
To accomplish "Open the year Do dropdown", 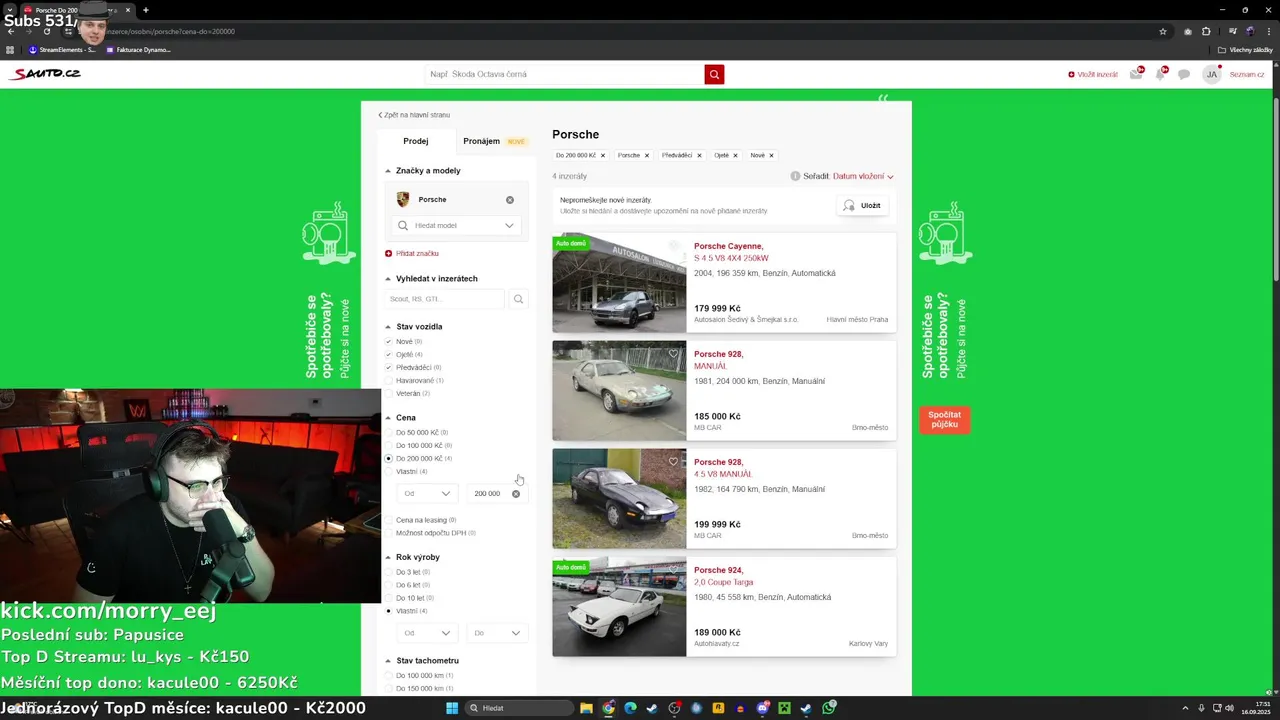I will pos(497,633).
